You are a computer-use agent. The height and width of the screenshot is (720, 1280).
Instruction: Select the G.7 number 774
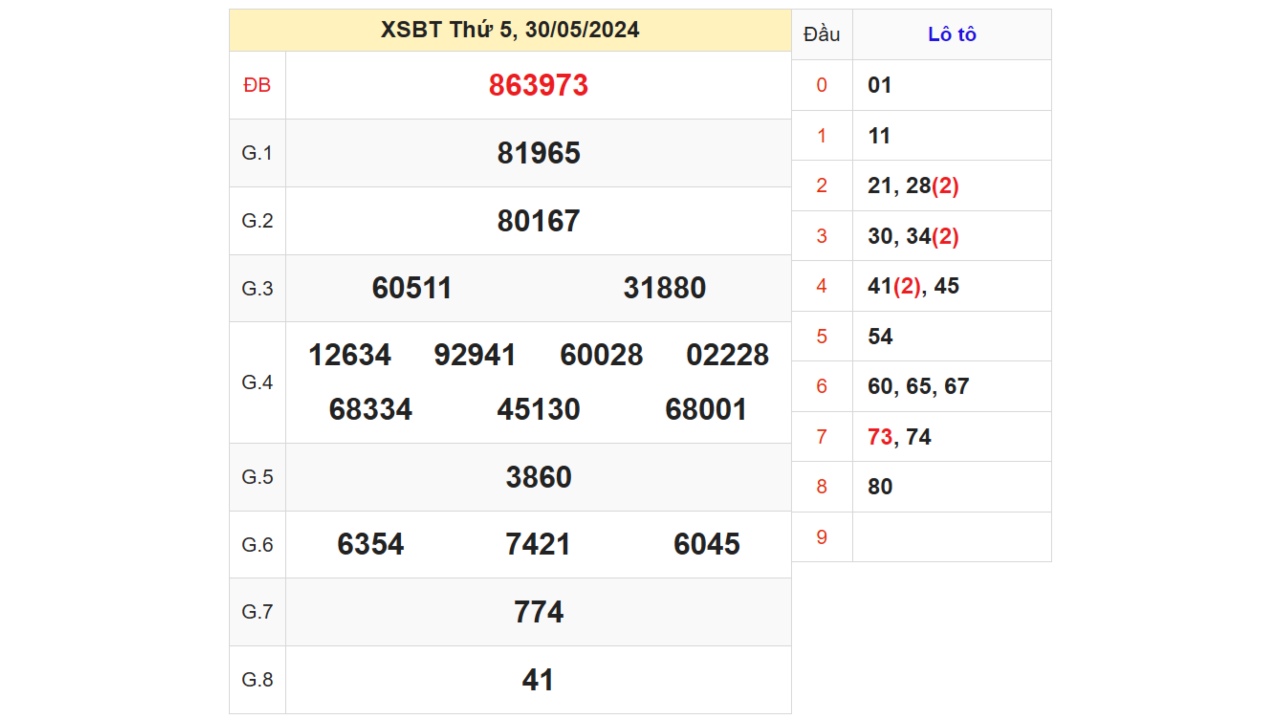(x=538, y=612)
